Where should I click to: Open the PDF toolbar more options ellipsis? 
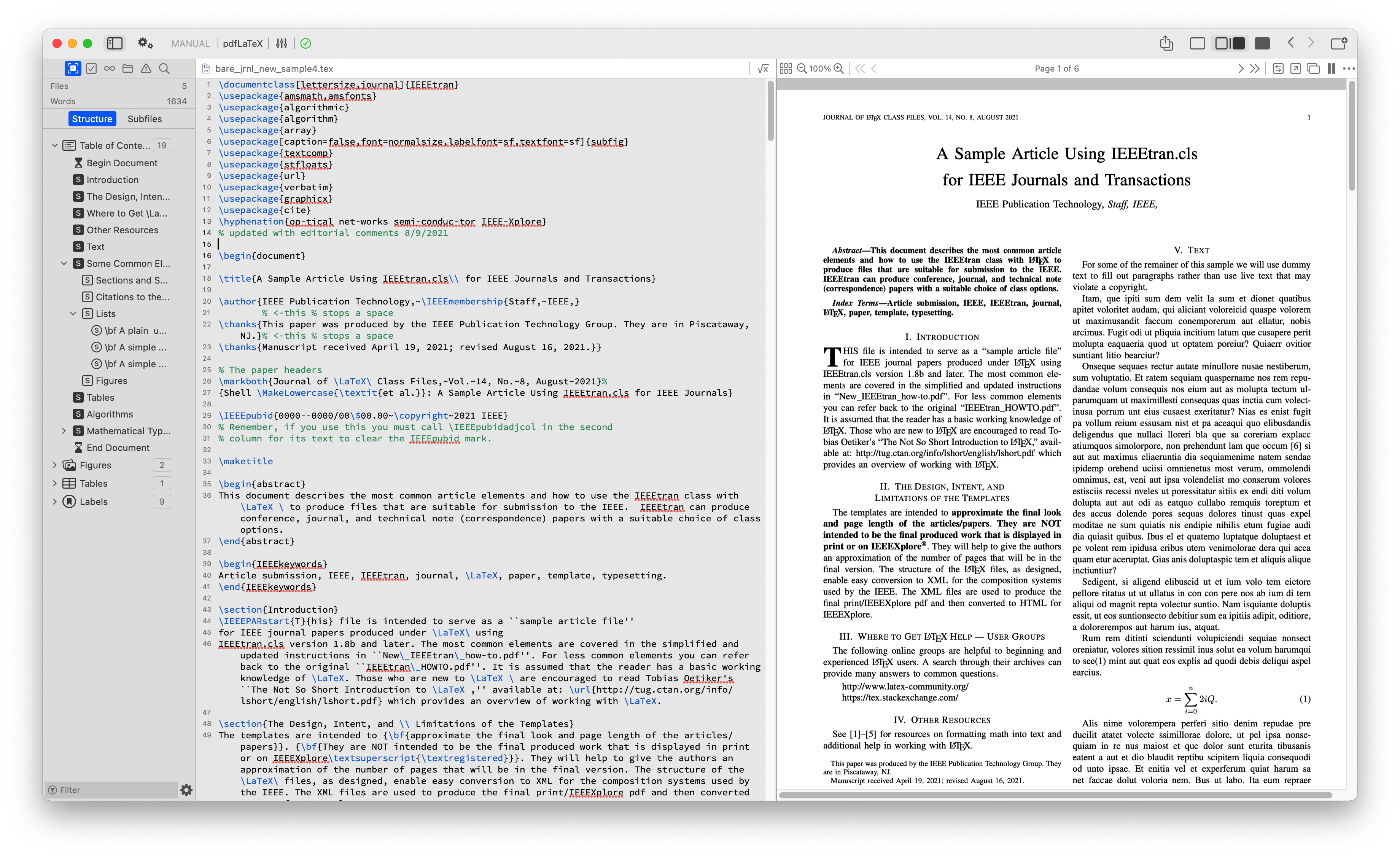coord(1349,68)
